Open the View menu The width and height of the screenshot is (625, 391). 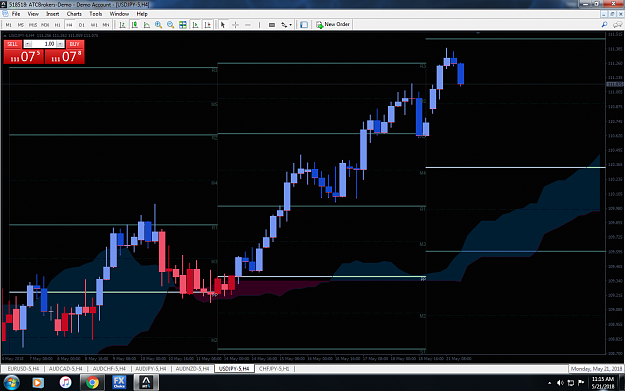pyautogui.click(x=33, y=14)
